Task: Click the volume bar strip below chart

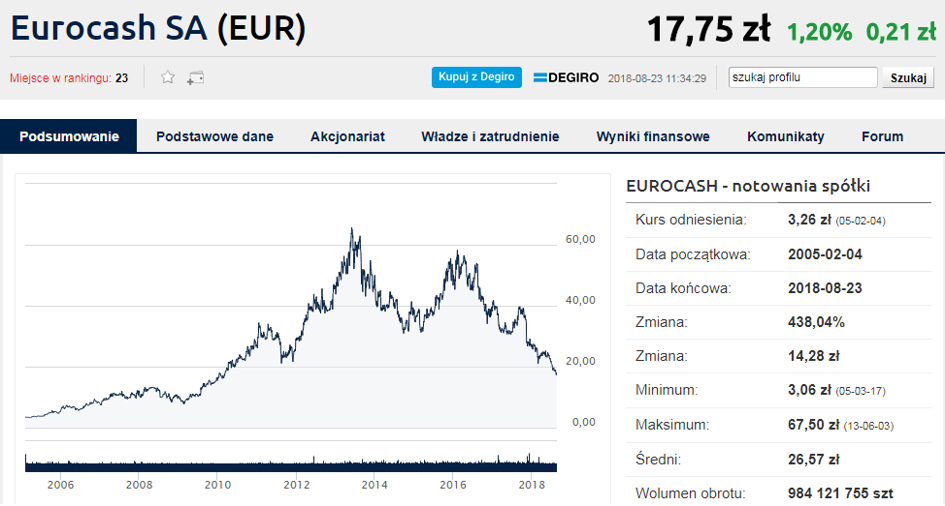Action: coord(290,462)
